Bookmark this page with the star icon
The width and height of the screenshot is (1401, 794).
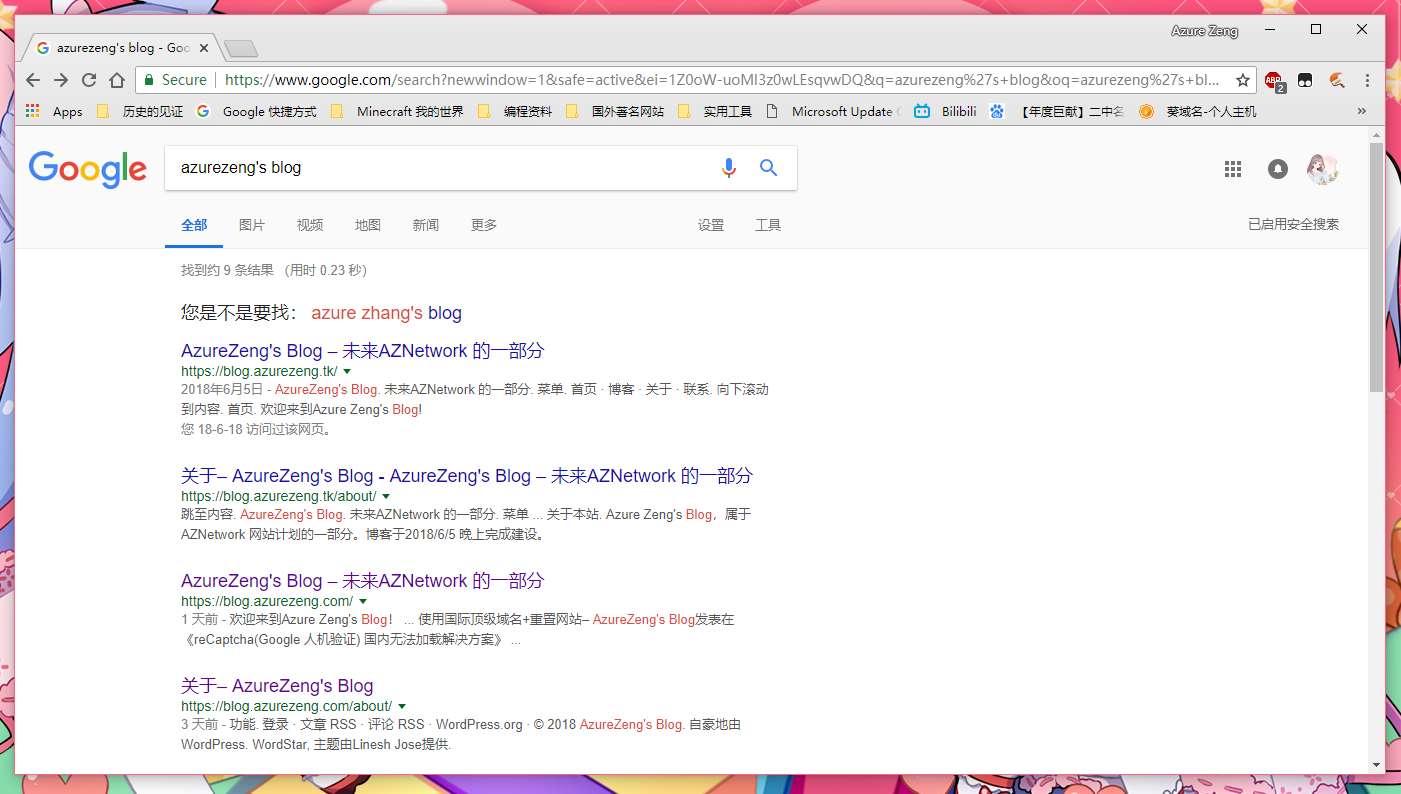(1243, 80)
